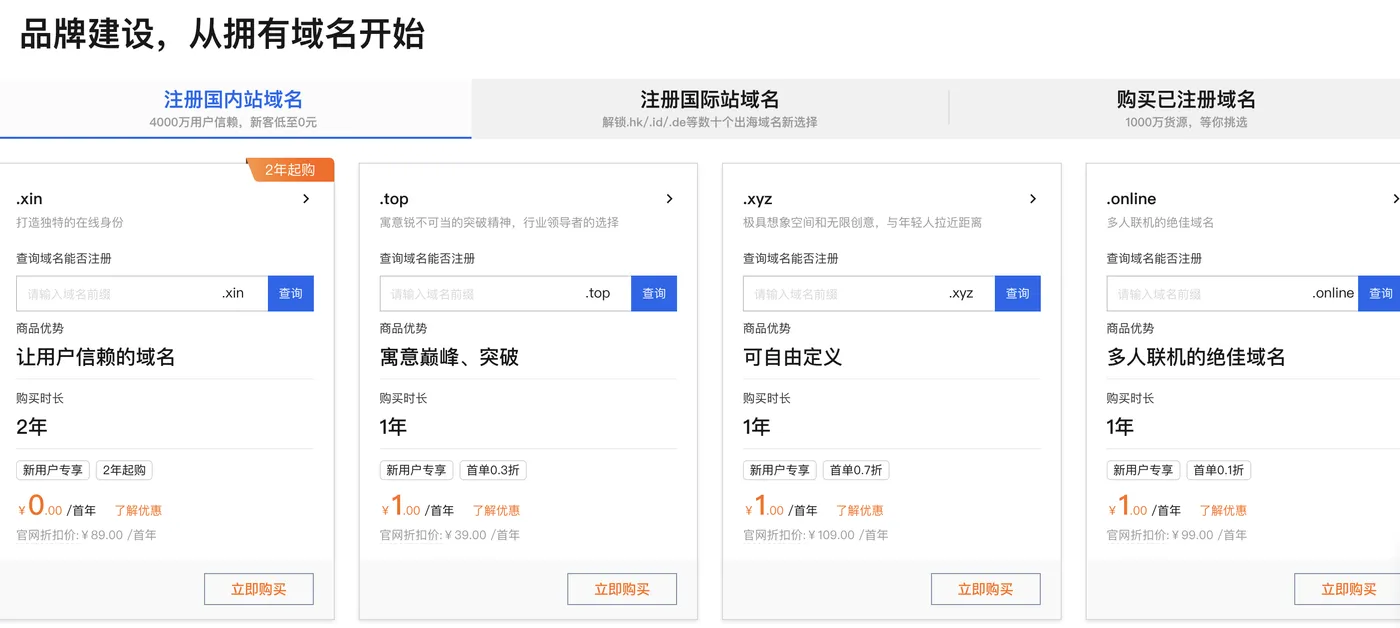Click 立即购买 on the .xin card
The width and height of the screenshot is (1400, 628).
258,589
